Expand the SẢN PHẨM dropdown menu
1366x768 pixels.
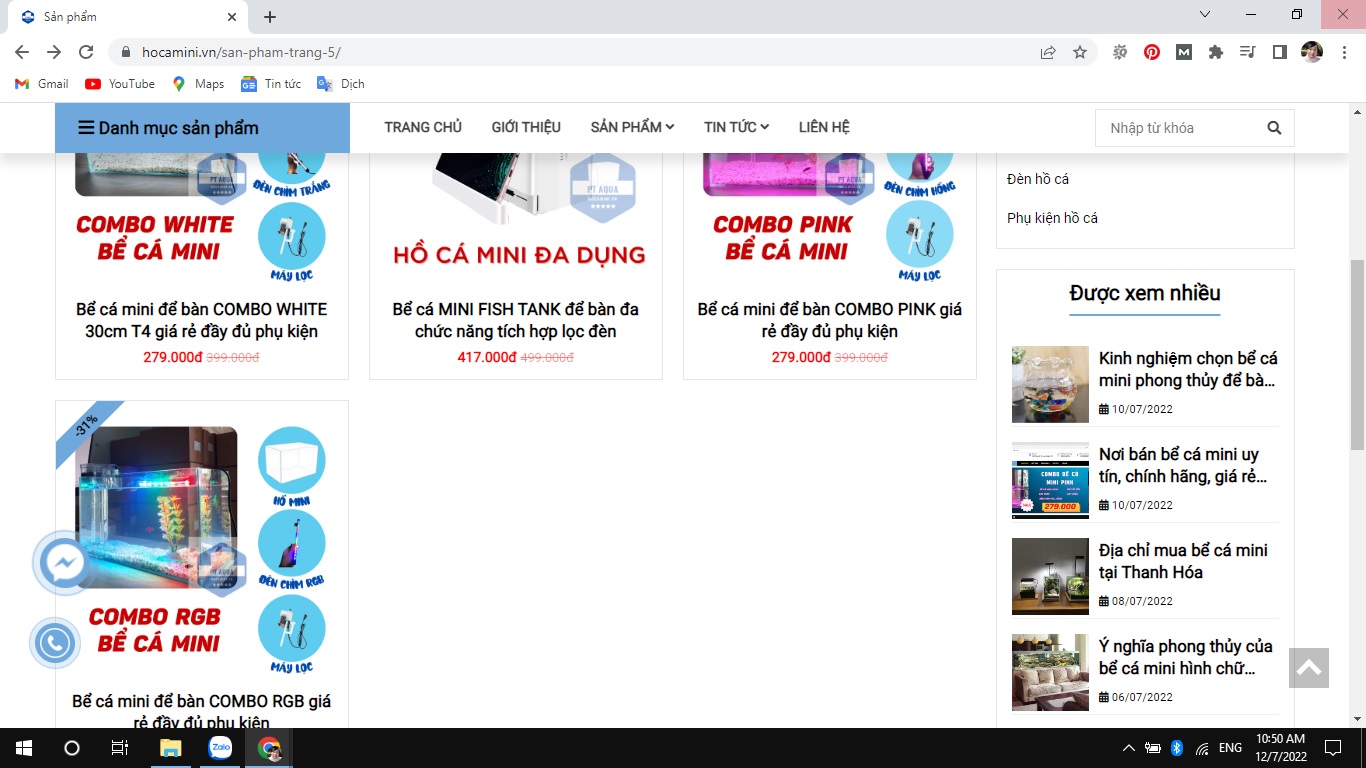tap(632, 127)
